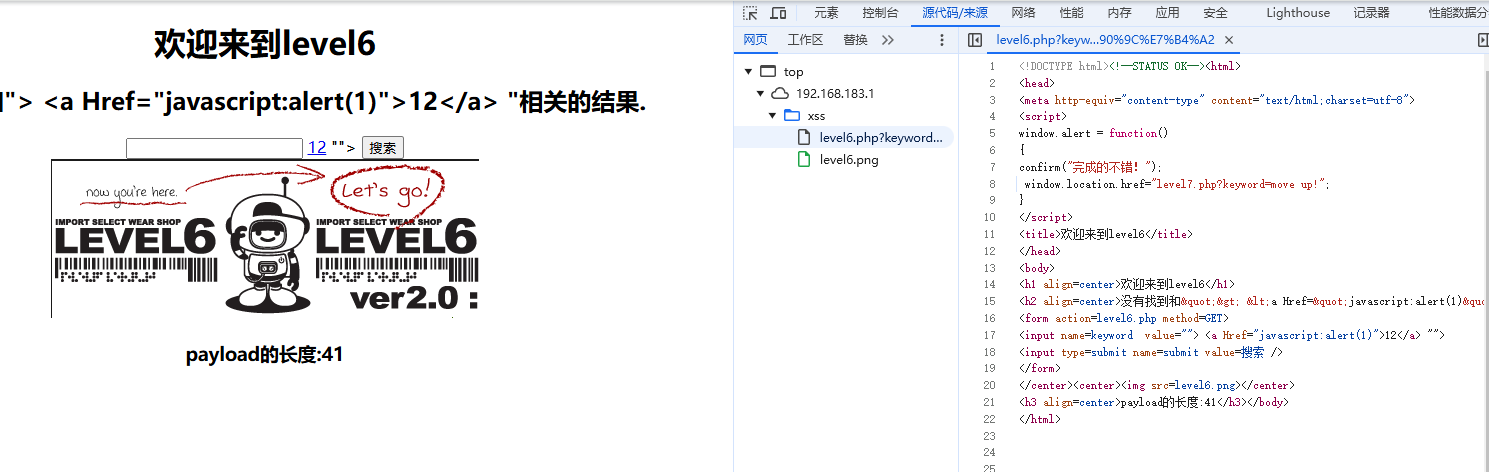Switch to the 安全 (Security) tab

pyautogui.click(x=1215, y=13)
